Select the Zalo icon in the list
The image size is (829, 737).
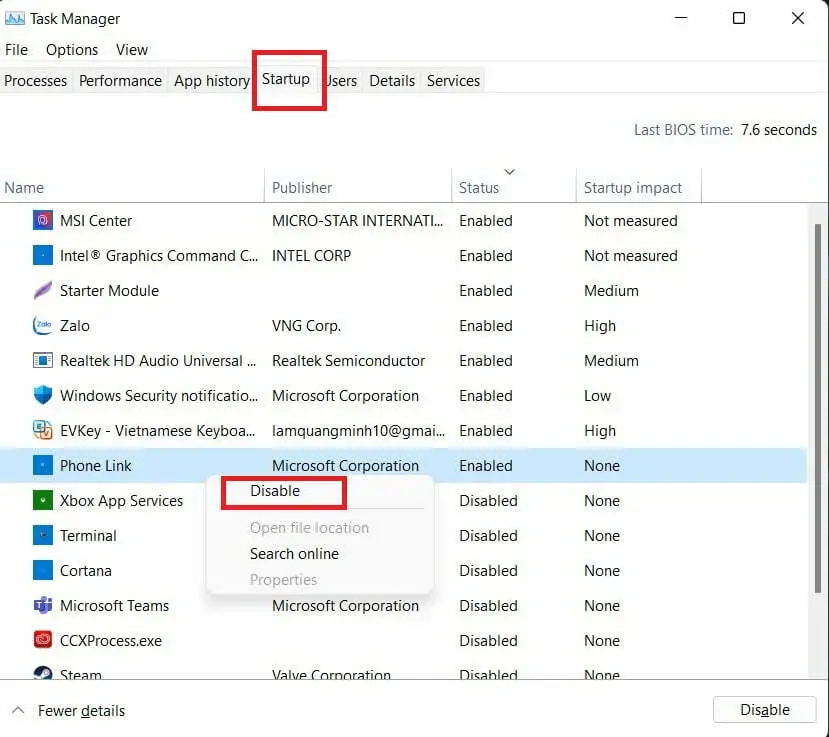[x=43, y=325]
